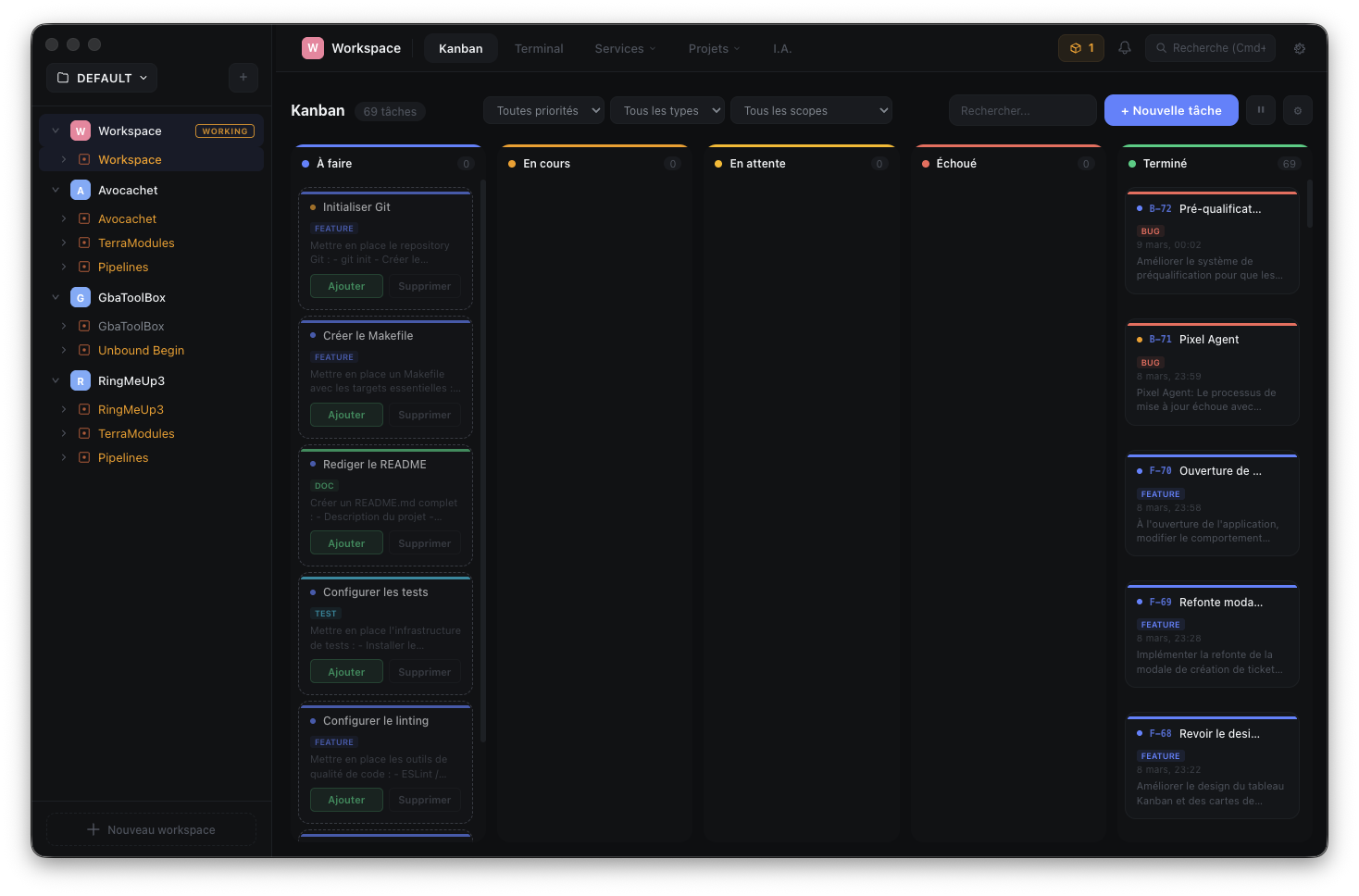1359x896 pixels.
Task: Click the 'A' Avocachet project avatar icon
Action: pyautogui.click(x=80, y=190)
